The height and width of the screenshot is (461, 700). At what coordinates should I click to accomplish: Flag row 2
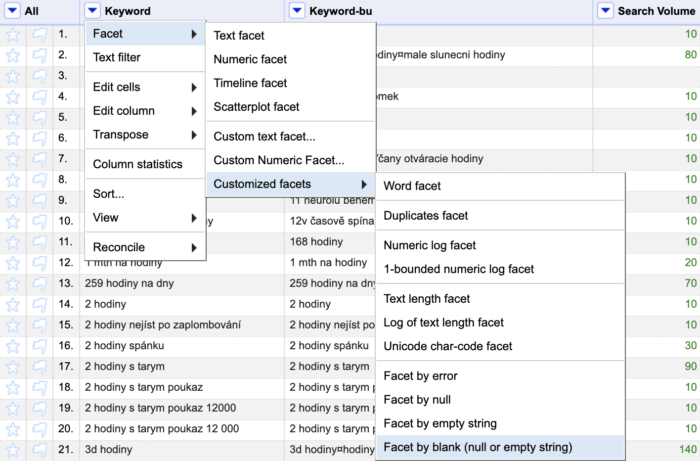(x=40, y=55)
